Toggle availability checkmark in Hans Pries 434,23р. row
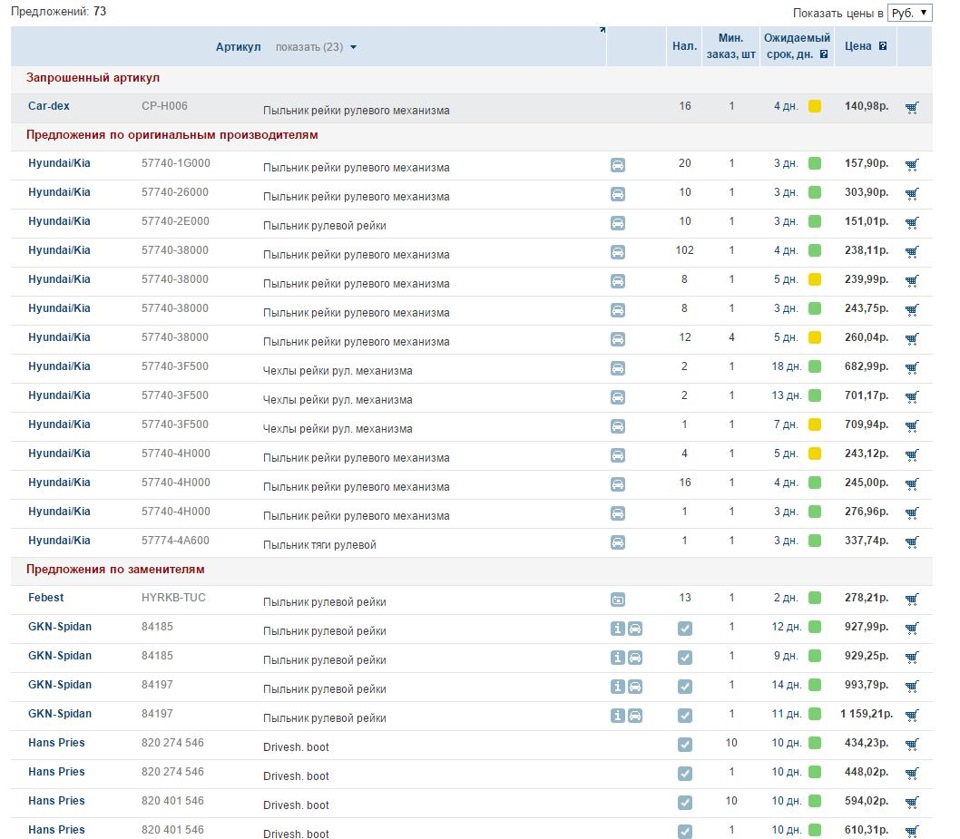The height and width of the screenshot is (839, 960). [x=685, y=745]
